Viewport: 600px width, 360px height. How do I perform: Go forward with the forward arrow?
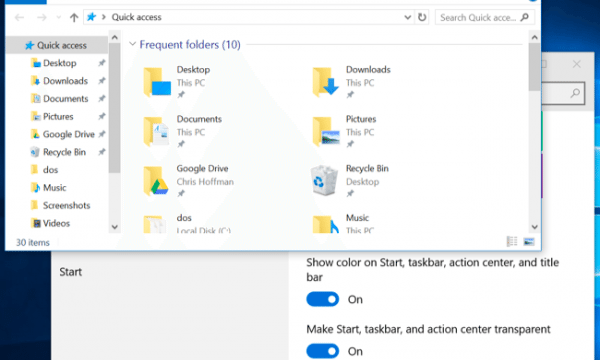[x=42, y=17]
